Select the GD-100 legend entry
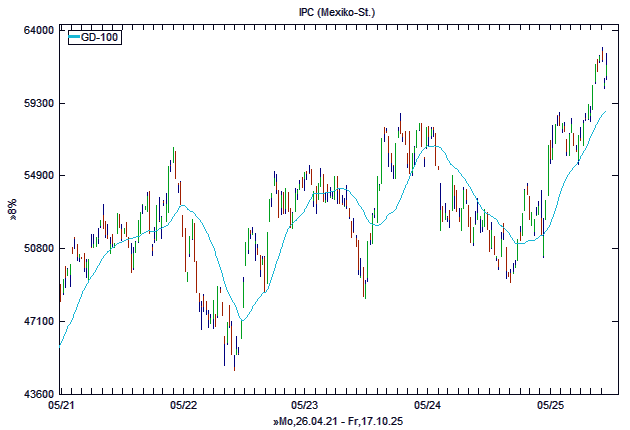Image resolution: width=630 pixels, height=430 pixels. tap(99, 38)
